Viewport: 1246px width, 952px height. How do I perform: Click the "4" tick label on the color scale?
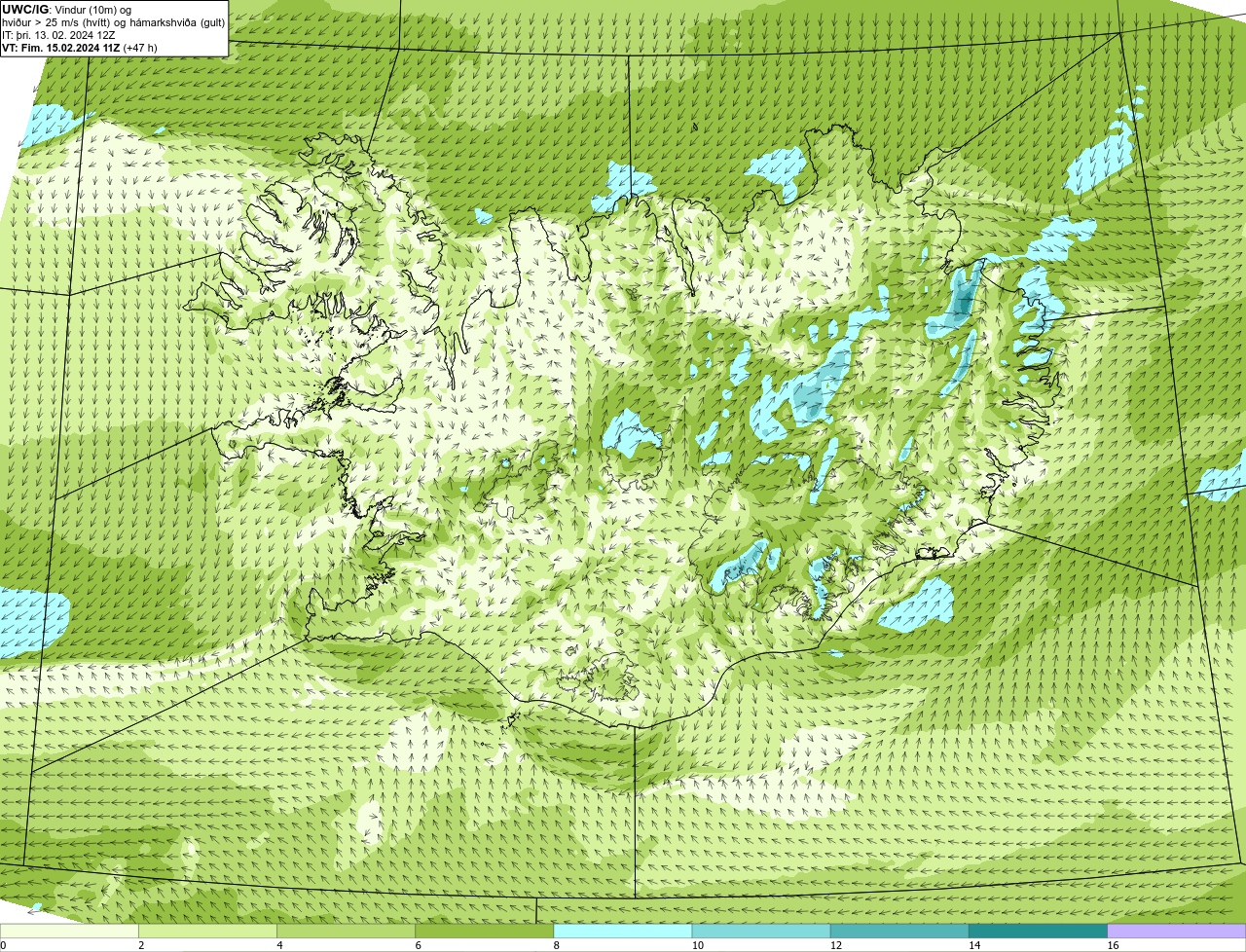279,945
